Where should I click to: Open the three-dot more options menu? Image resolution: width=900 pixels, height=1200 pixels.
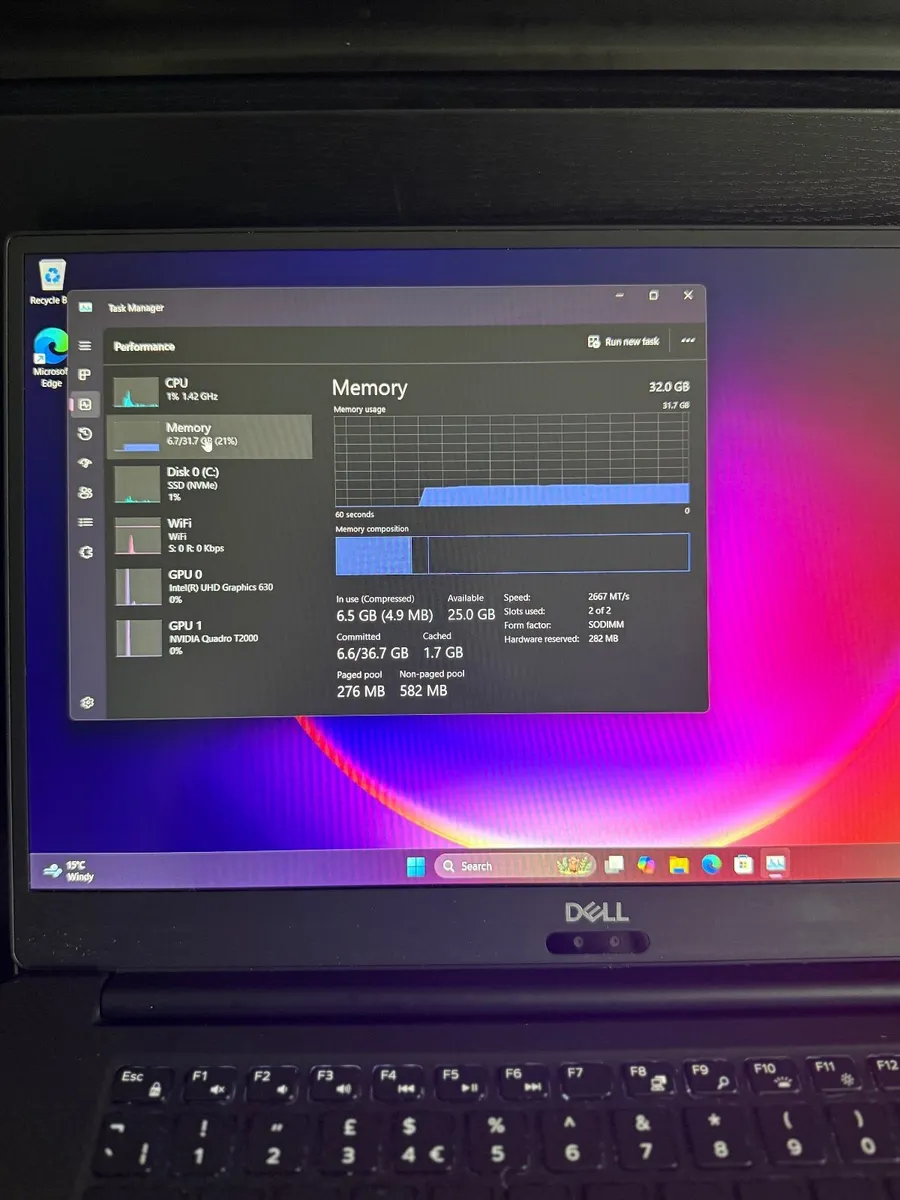688,341
